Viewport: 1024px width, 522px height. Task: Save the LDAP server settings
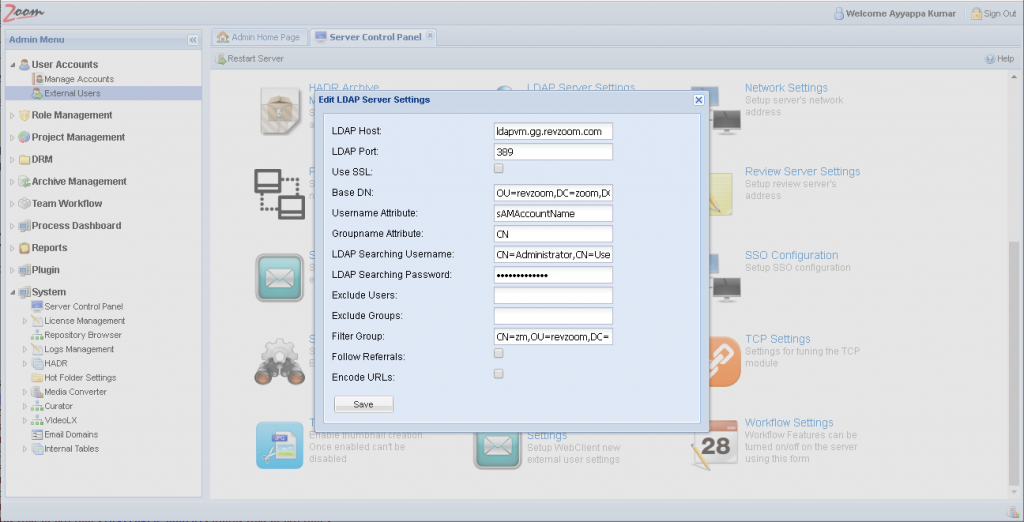363,404
